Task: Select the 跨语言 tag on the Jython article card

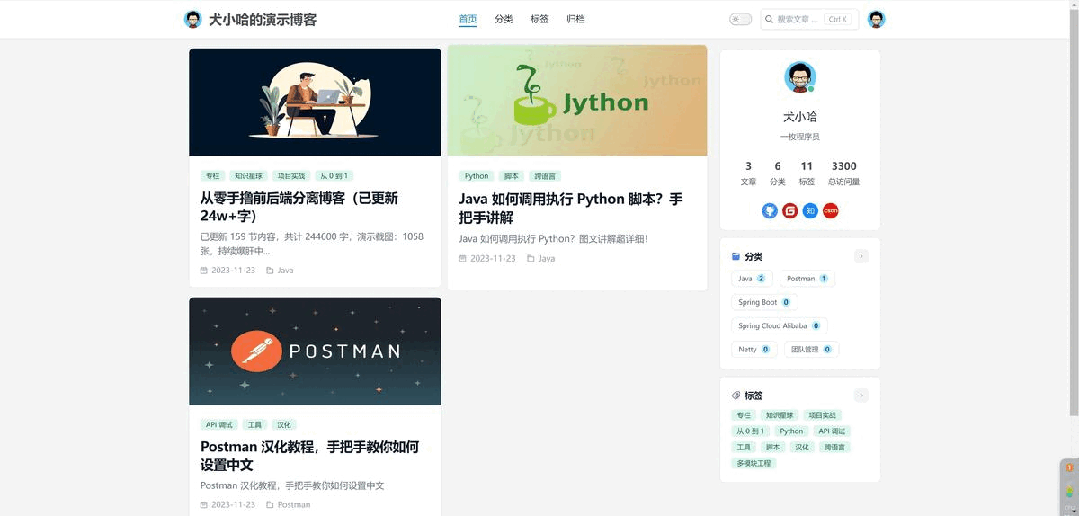Action: (544, 176)
